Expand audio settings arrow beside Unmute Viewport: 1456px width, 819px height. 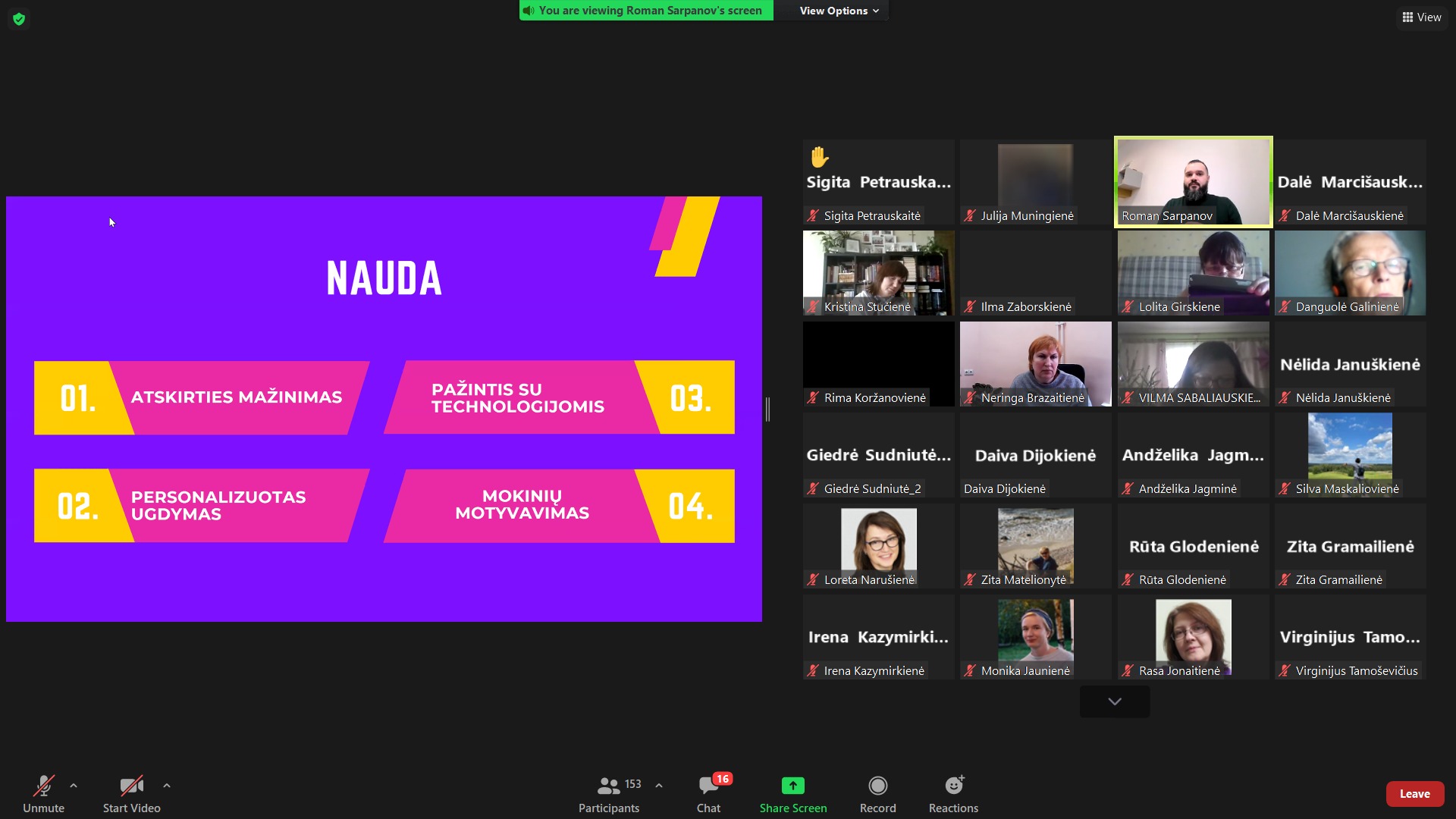74,786
